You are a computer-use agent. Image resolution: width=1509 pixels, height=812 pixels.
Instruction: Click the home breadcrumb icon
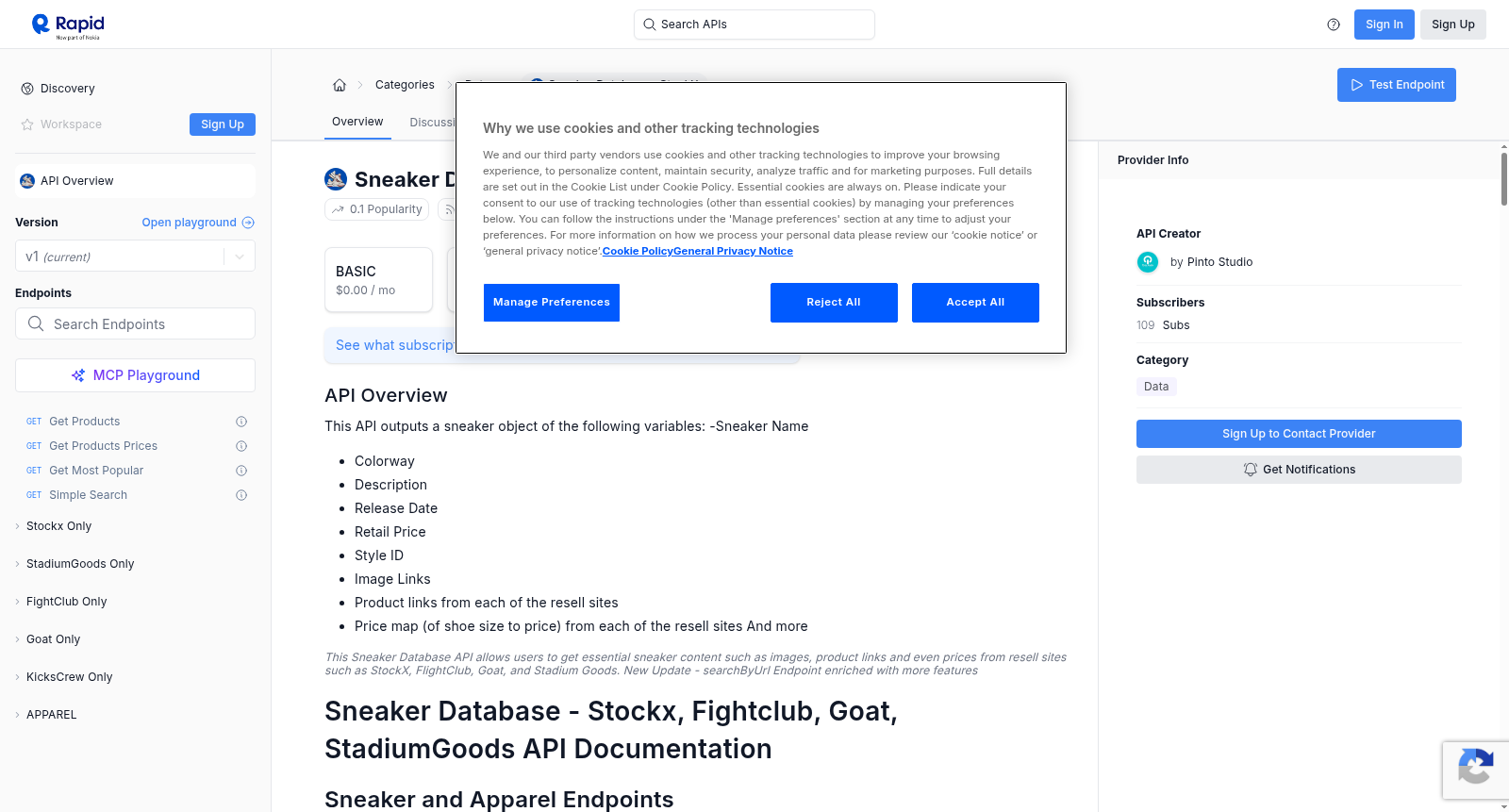point(340,85)
